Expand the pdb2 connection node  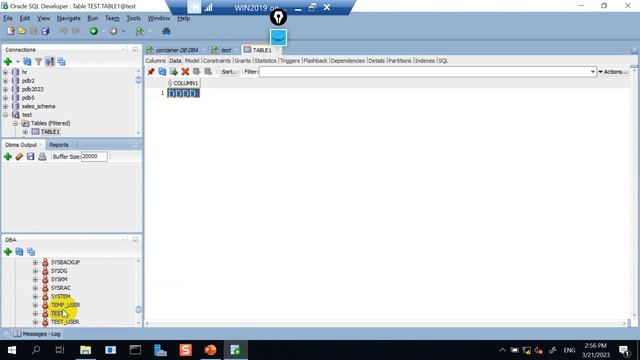click(x=5, y=81)
